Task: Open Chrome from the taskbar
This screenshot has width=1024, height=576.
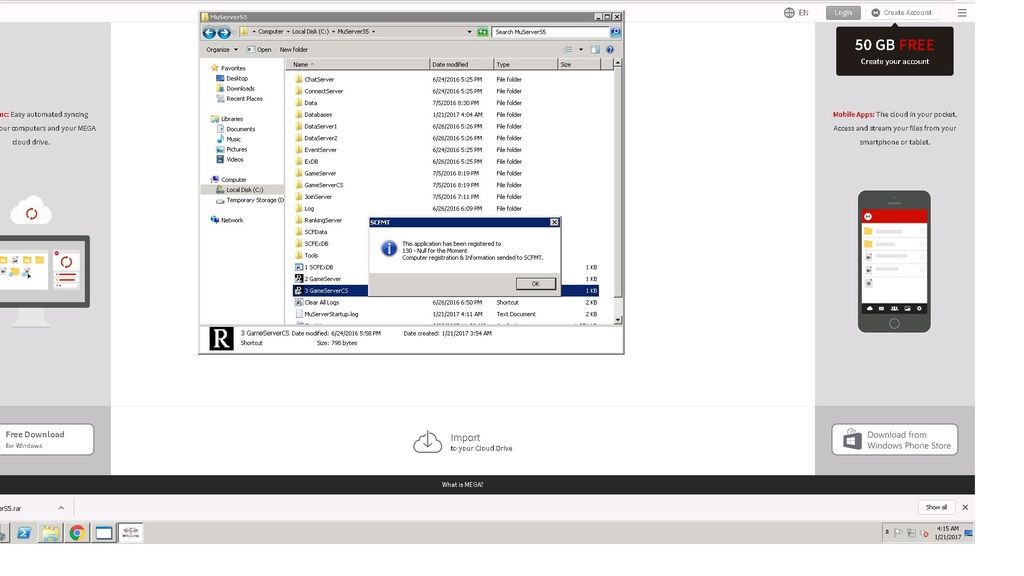Action: coord(77,533)
